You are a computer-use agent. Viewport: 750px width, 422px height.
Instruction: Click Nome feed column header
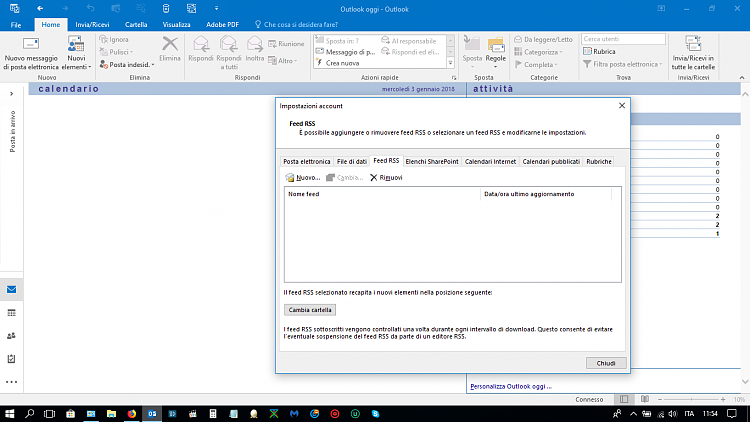[x=382, y=194]
